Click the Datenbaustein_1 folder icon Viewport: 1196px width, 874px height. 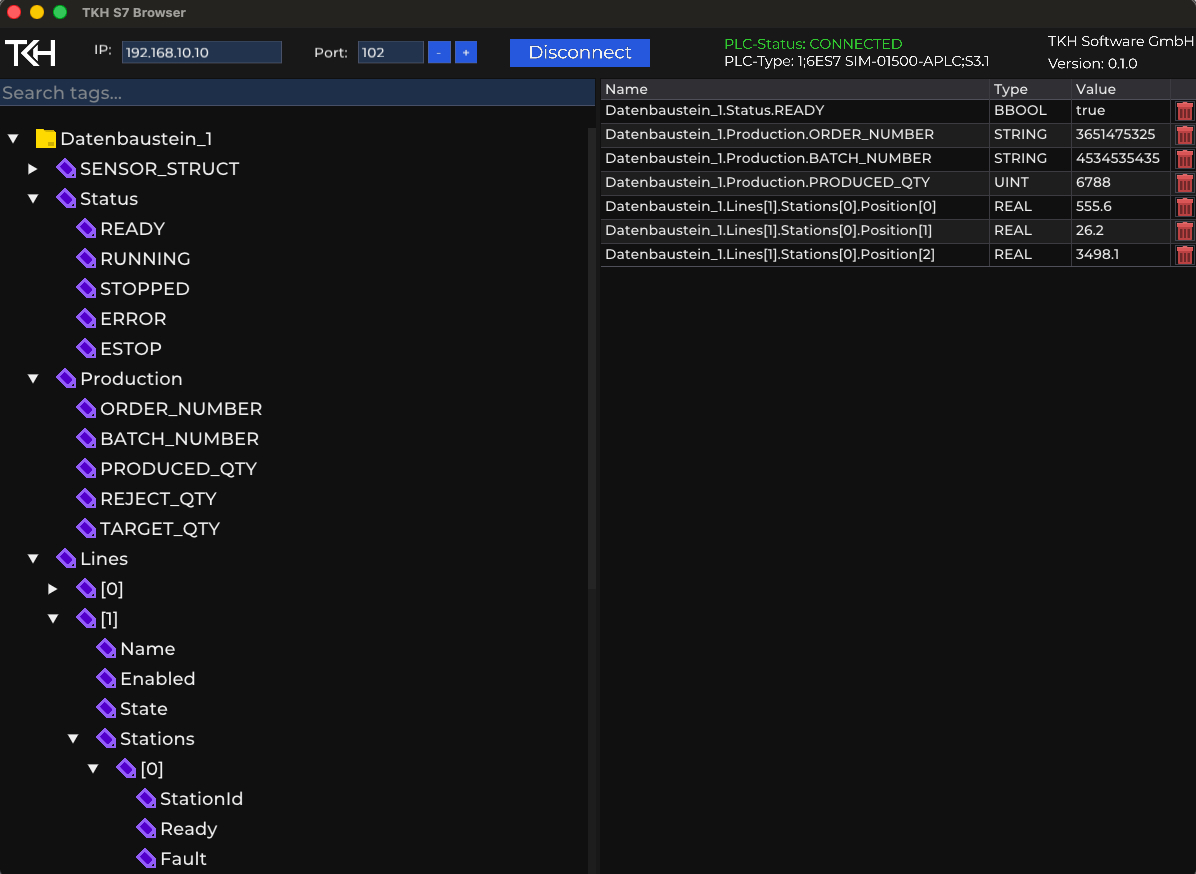click(x=46, y=139)
